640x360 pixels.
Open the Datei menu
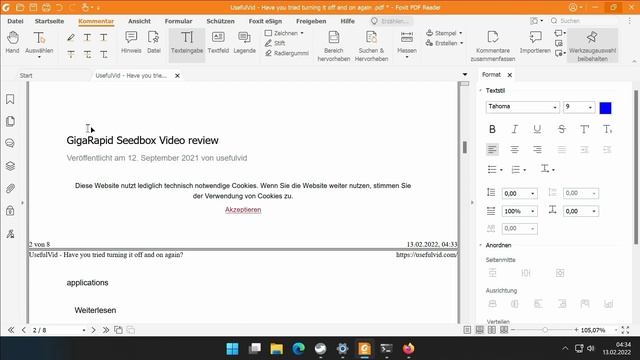15,21
